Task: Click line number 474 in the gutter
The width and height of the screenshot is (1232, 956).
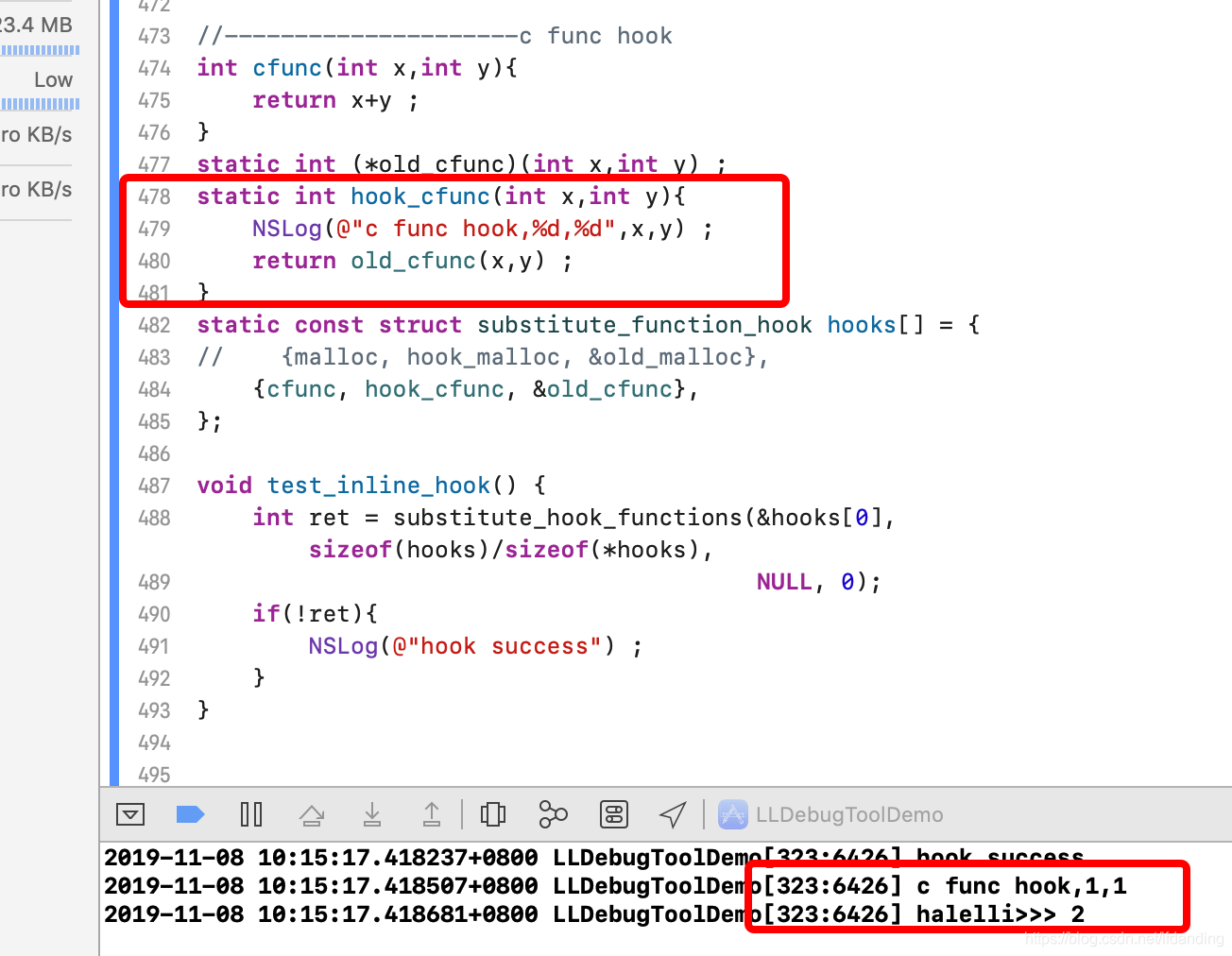Action: click(154, 68)
